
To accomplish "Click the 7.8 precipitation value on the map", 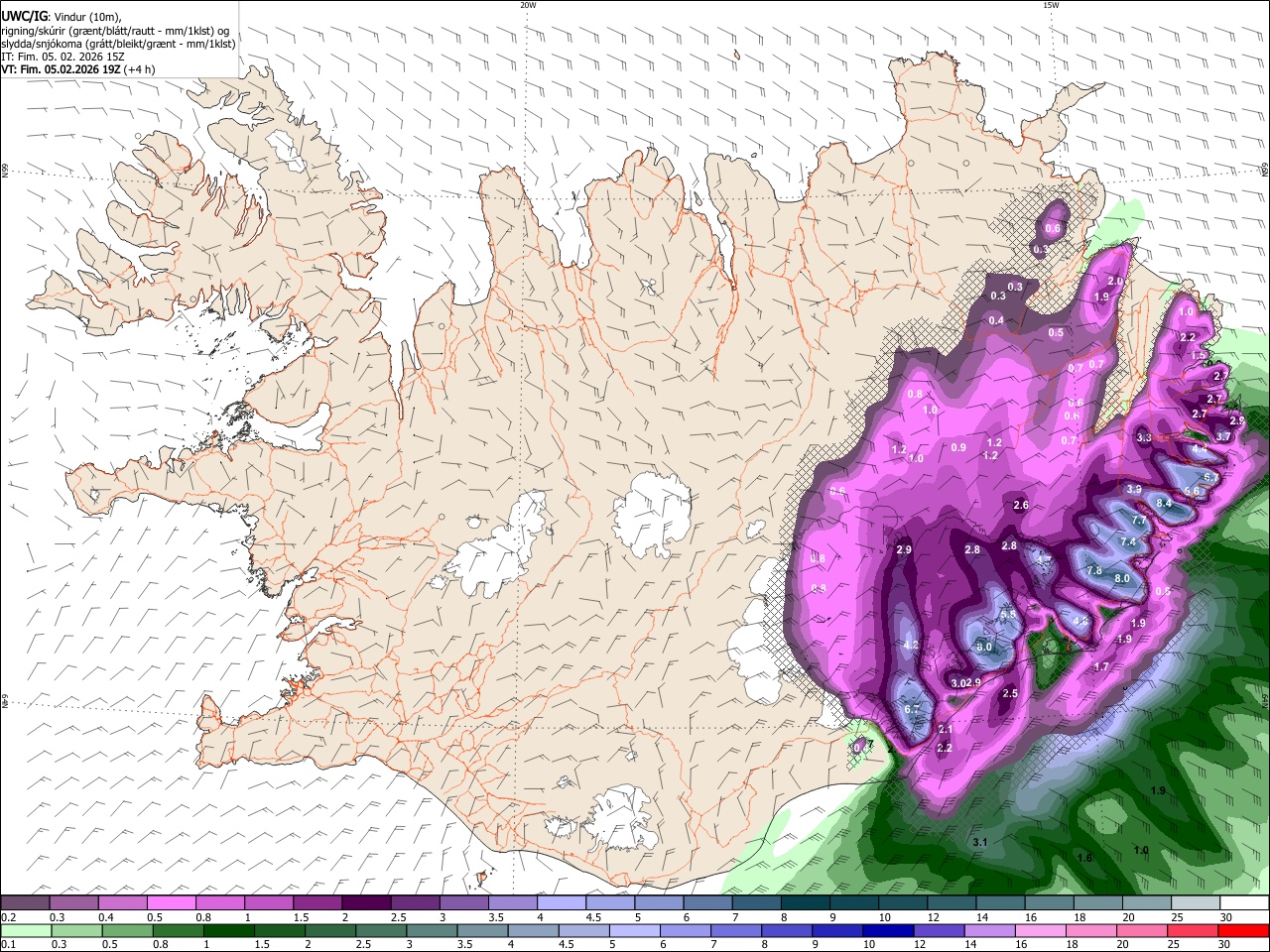I will 1095,571.
